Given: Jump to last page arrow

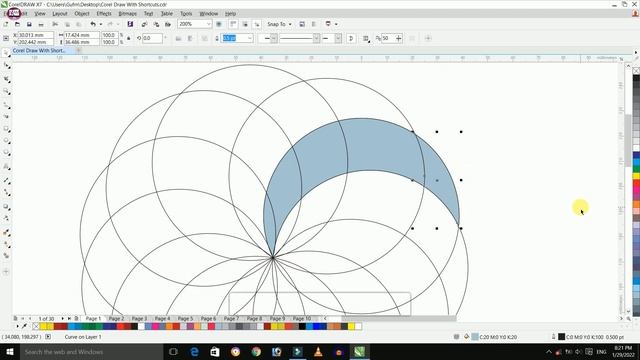Looking at the screenshot, I should (69, 318).
